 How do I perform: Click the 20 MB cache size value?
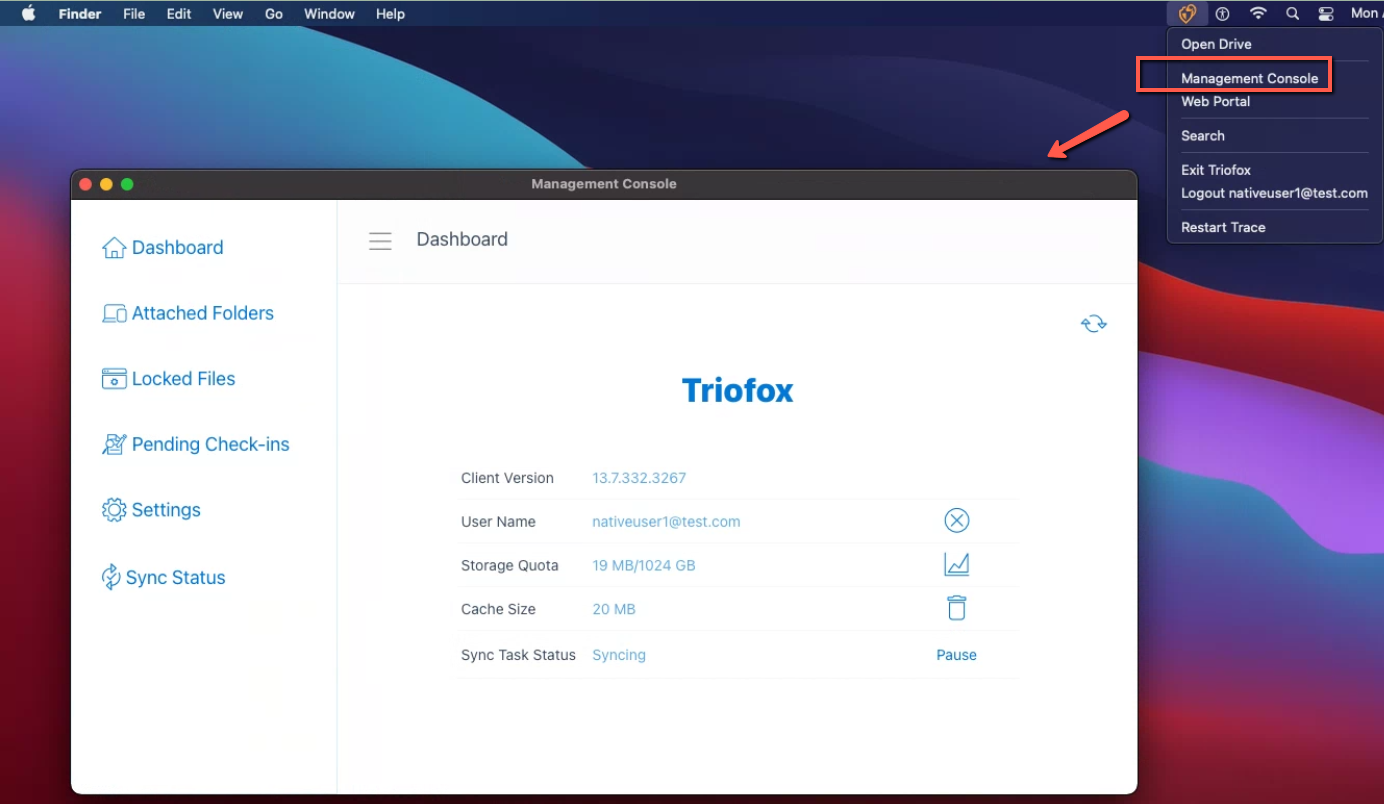(614, 609)
